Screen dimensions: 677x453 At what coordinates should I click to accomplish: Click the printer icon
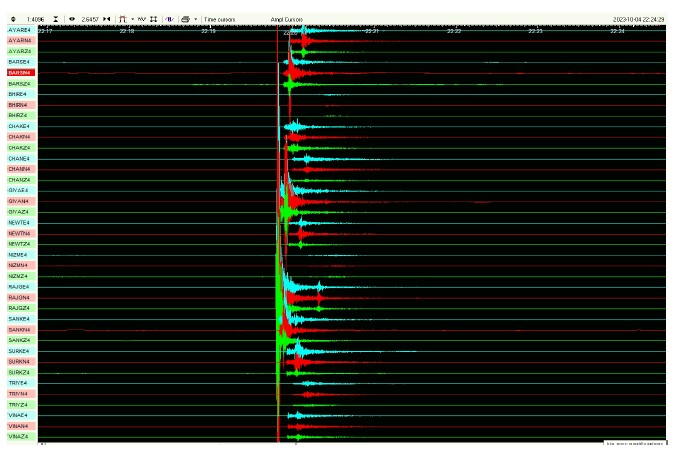[185, 19]
